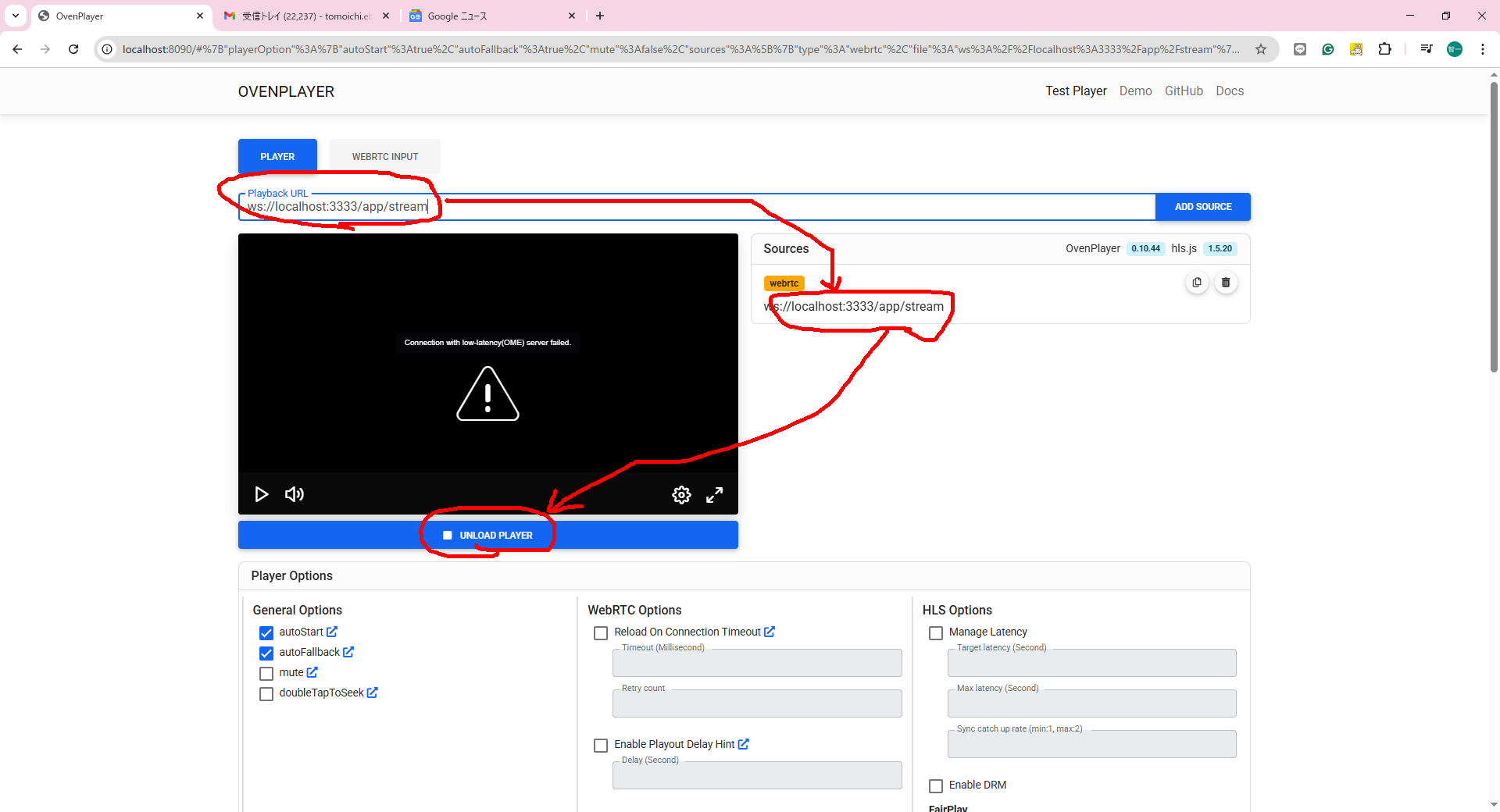Enable the mute checkbox
The height and width of the screenshot is (812, 1500).
click(266, 673)
